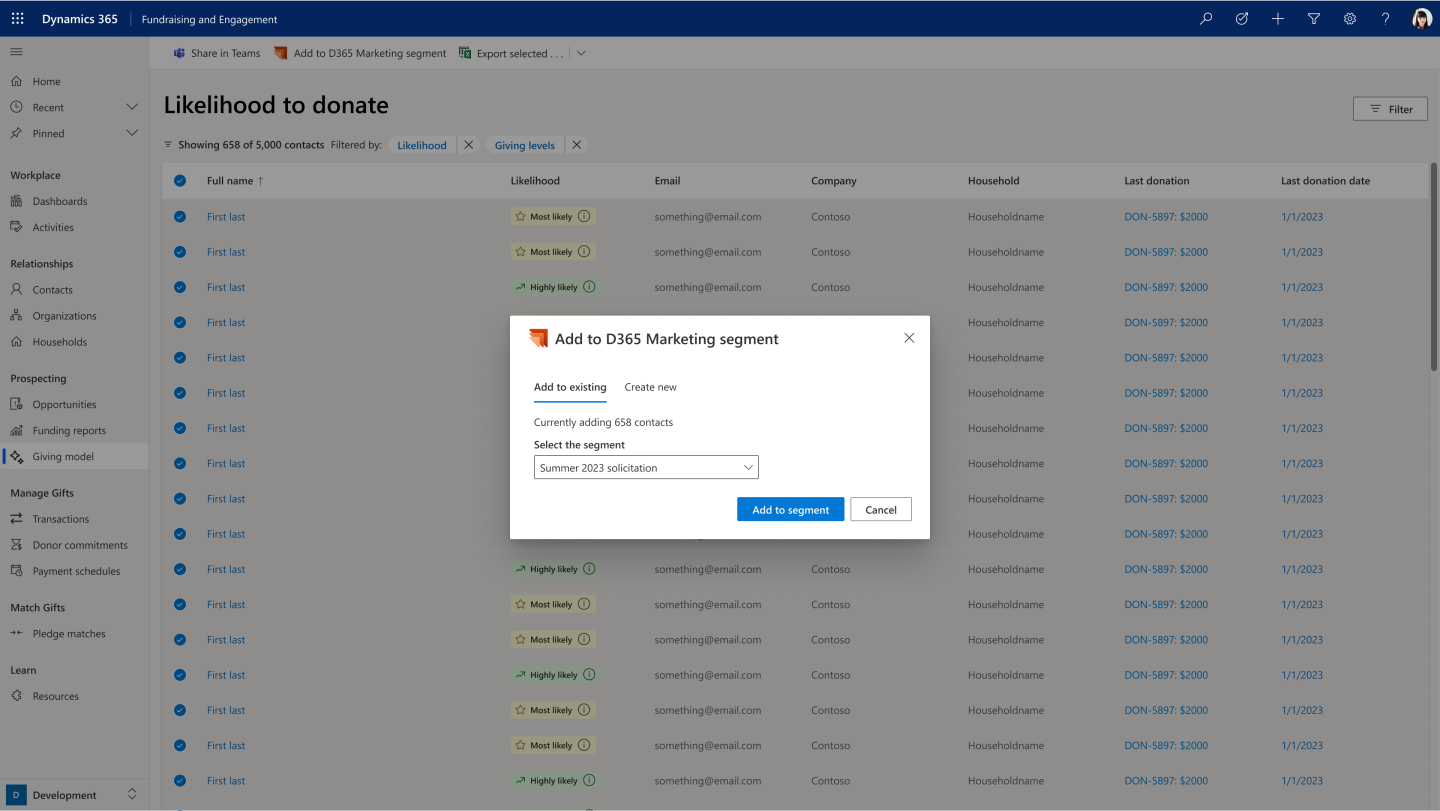Open the Settings gear in the header
This screenshot has width=1440, height=811.
[1349, 18]
